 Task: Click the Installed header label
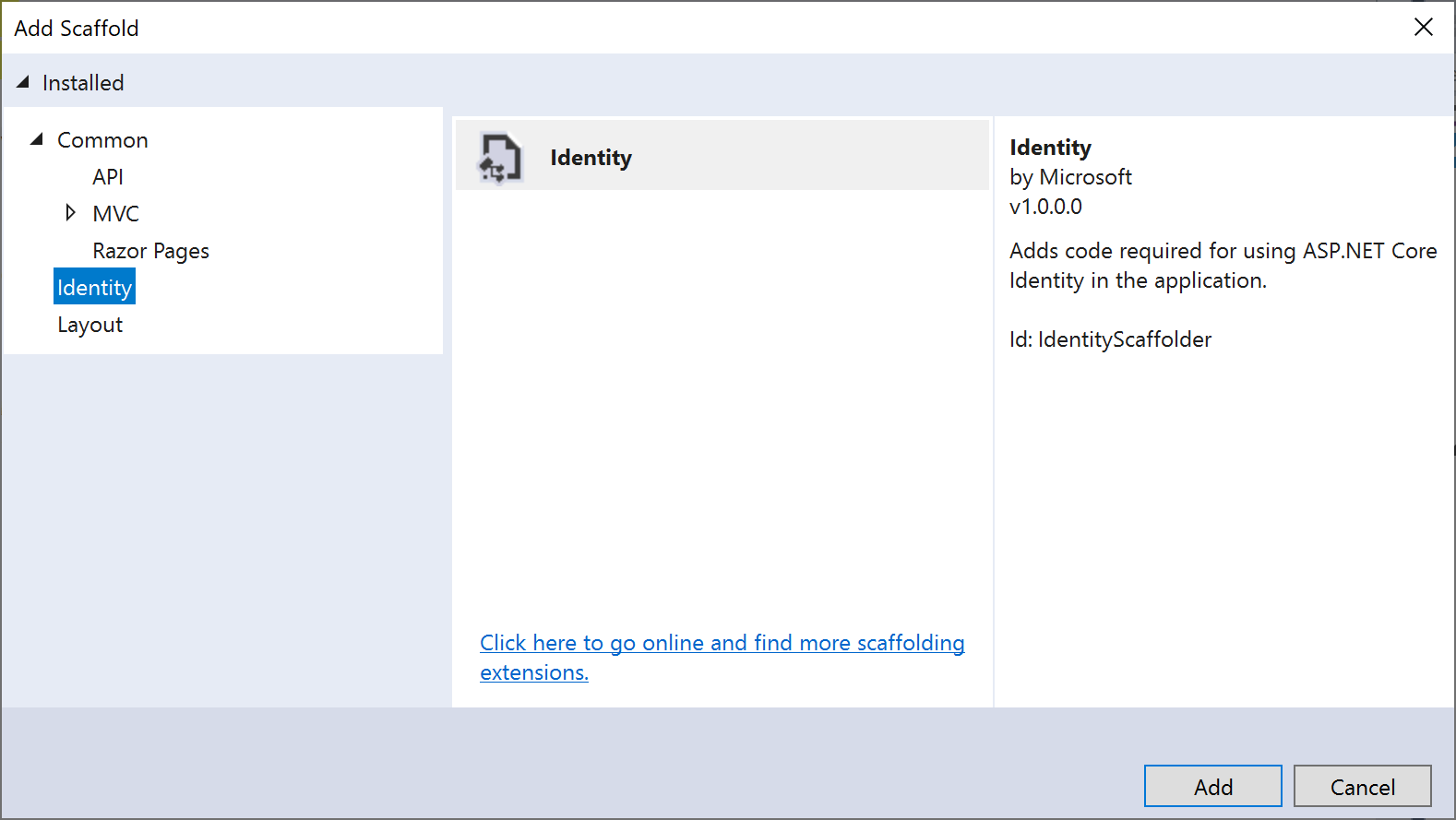click(83, 82)
